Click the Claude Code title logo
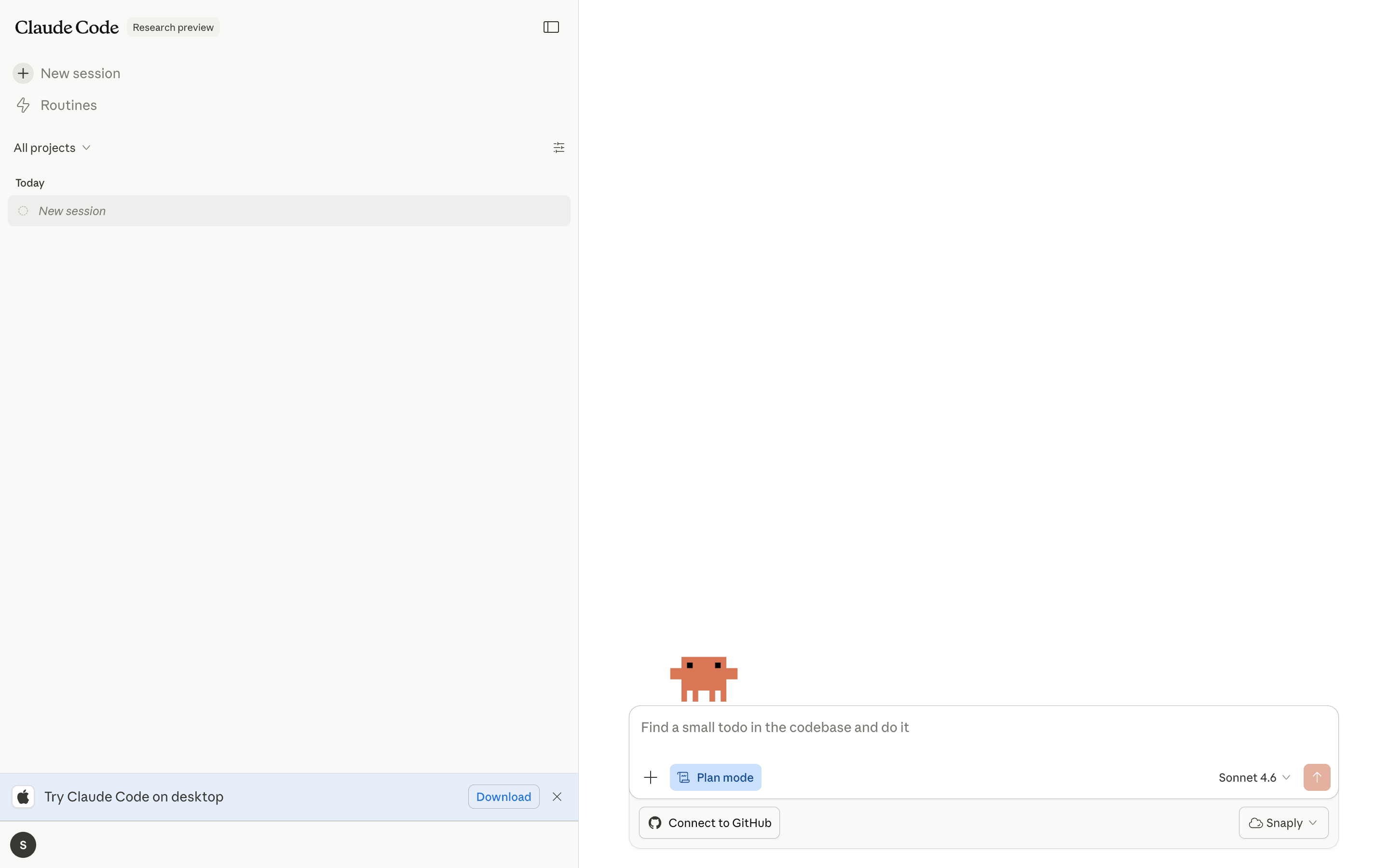 67,27
